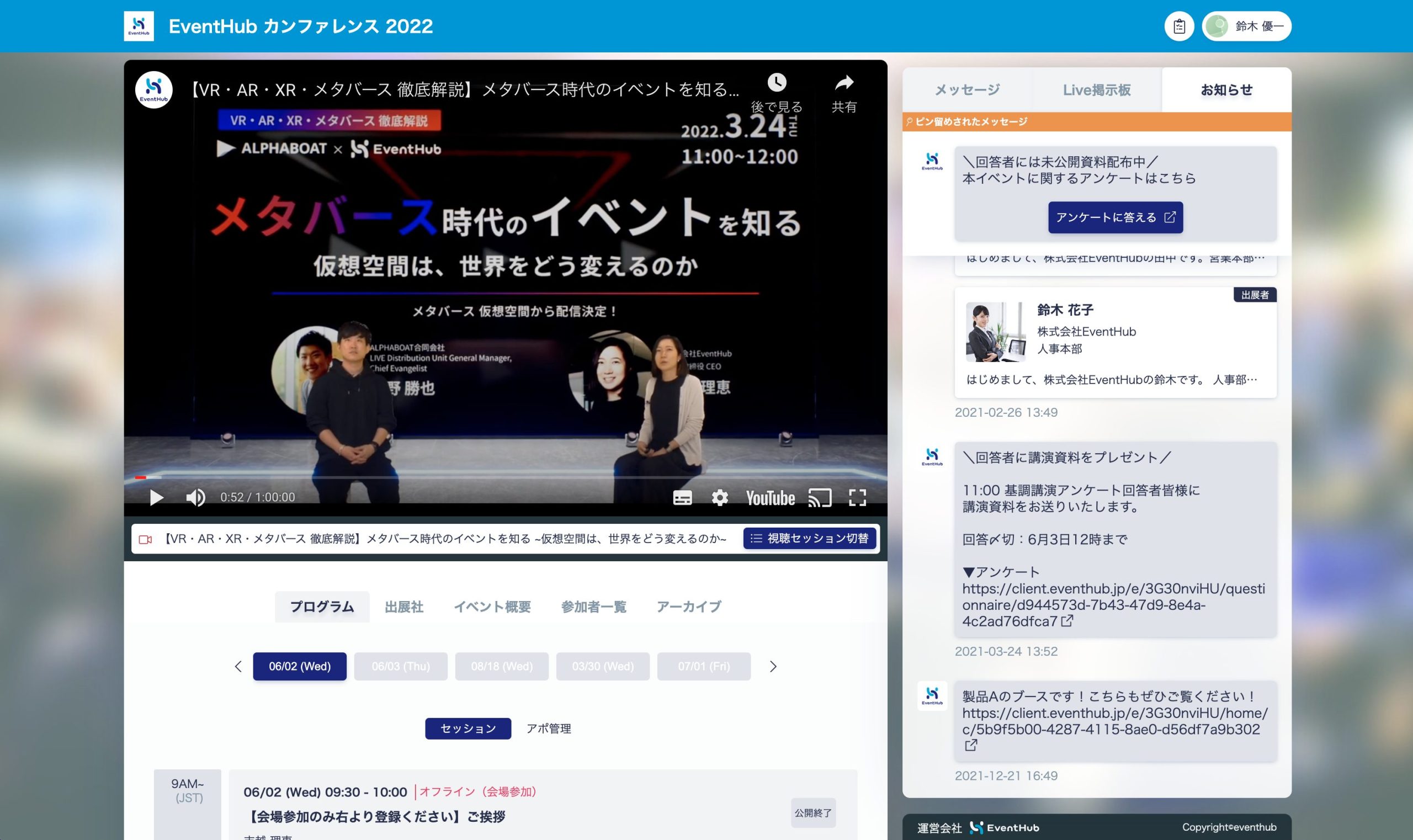Select the 07/01 (Fri) date
This screenshot has height=840, width=1413.
[704, 666]
